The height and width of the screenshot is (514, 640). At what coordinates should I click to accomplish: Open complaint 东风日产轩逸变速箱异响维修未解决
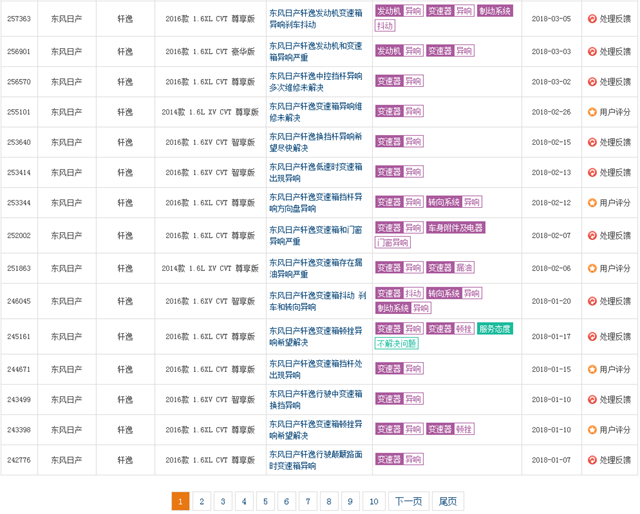[316, 112]
